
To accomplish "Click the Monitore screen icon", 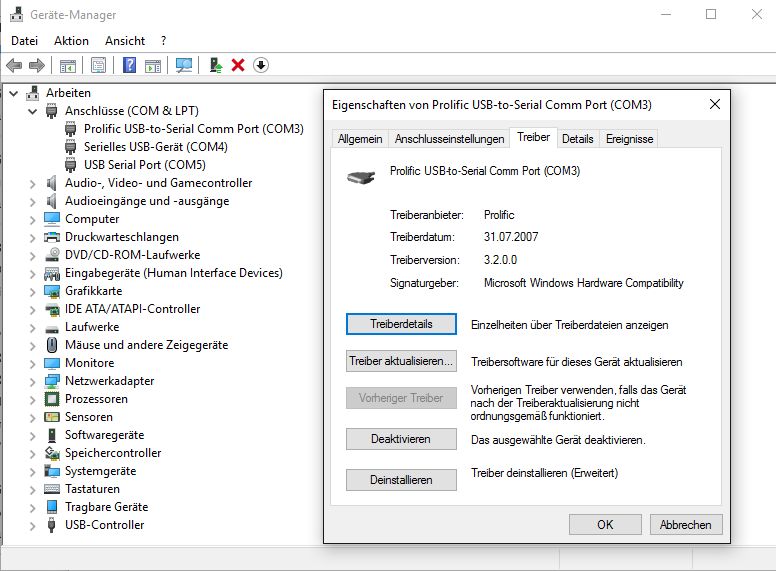I will click(x=51, y=363).
